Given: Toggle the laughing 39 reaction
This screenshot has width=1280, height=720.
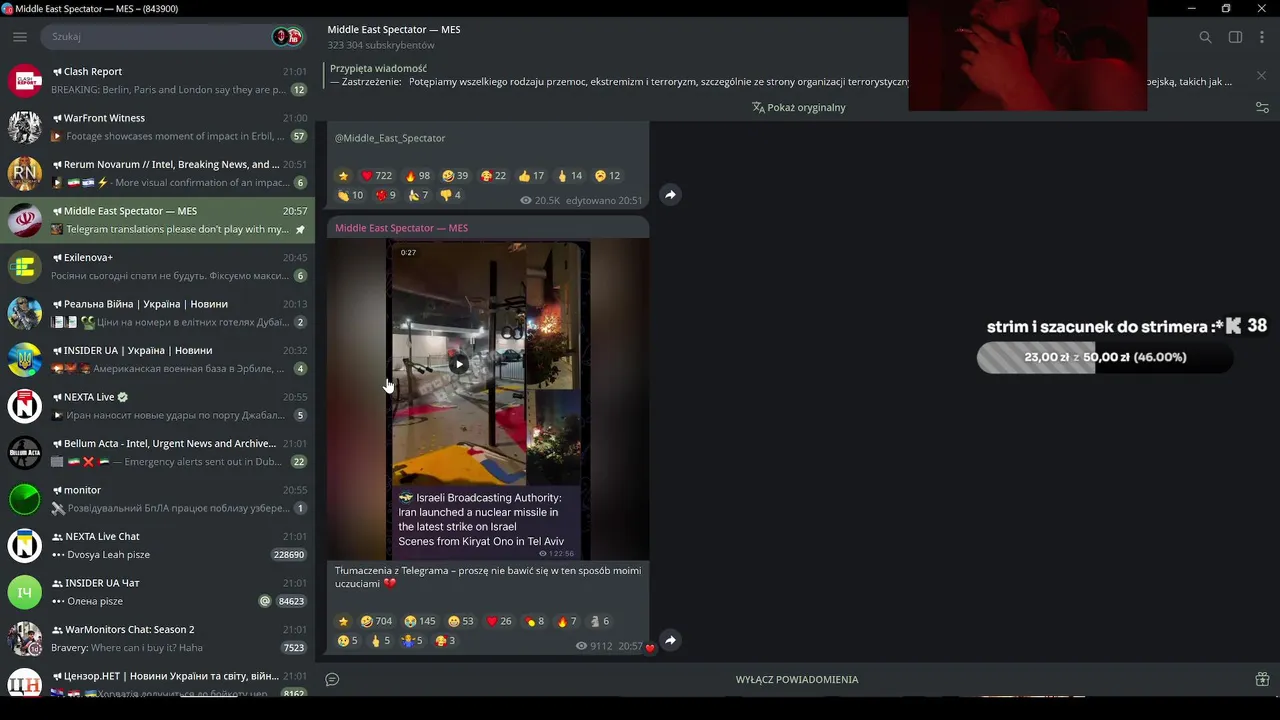Looking at the screenshot, I should tap(455, 176).
